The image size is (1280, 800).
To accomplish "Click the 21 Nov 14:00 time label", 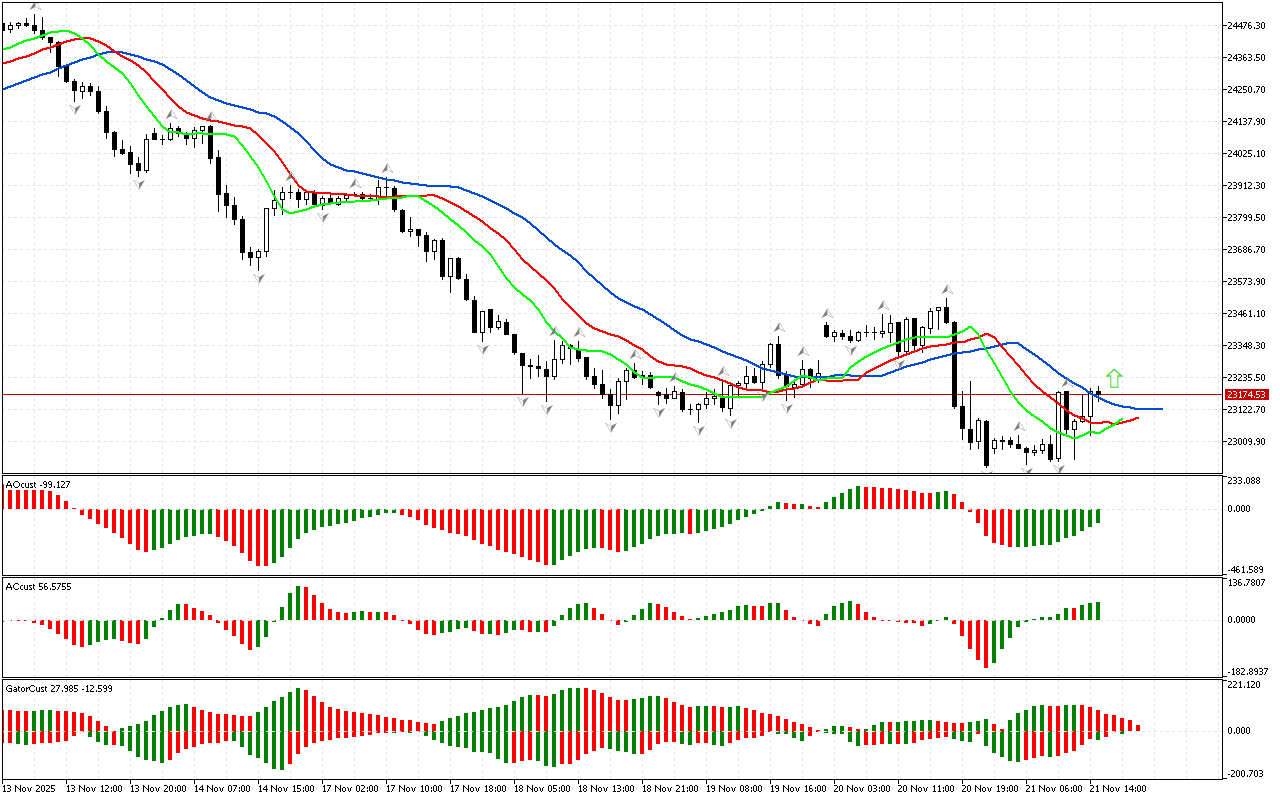I will click(1117, 788).
